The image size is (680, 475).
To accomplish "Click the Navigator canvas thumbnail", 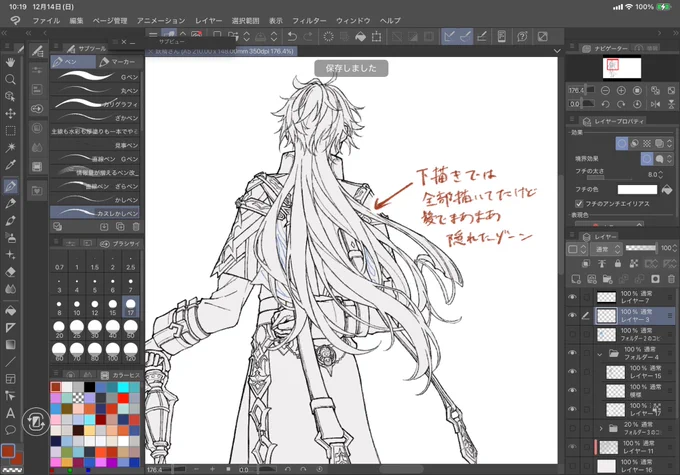I will click(x=621, y=69).
